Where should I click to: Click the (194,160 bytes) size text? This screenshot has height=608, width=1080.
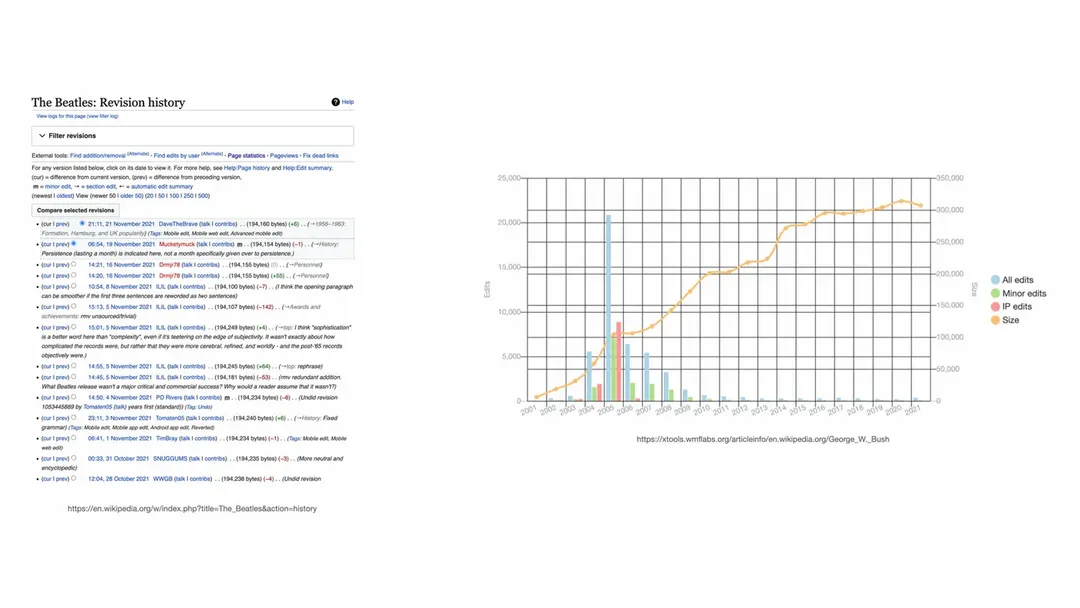pos(267,224)
